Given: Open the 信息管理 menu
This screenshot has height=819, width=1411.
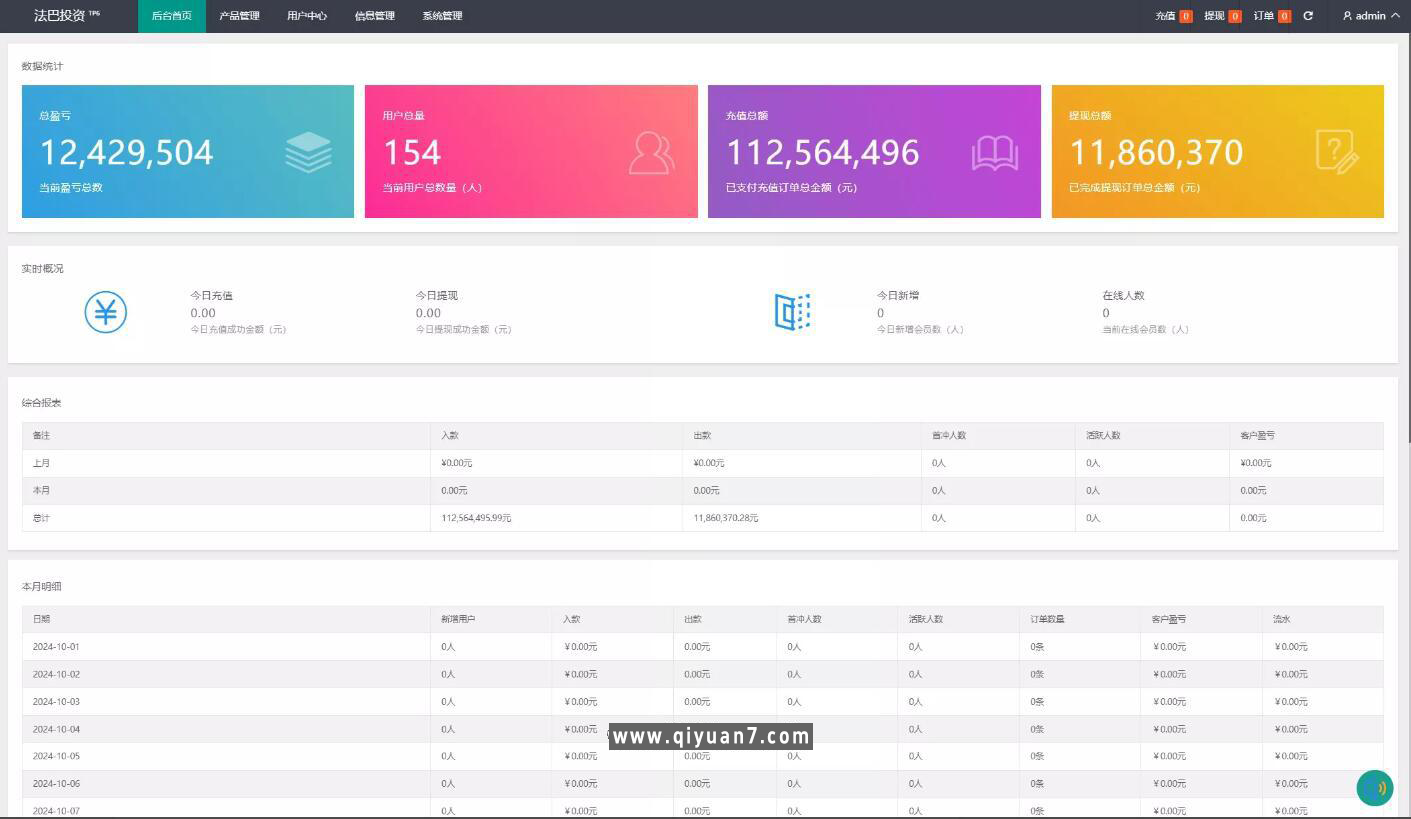Looking at the screenshot, I should (375, 16).
